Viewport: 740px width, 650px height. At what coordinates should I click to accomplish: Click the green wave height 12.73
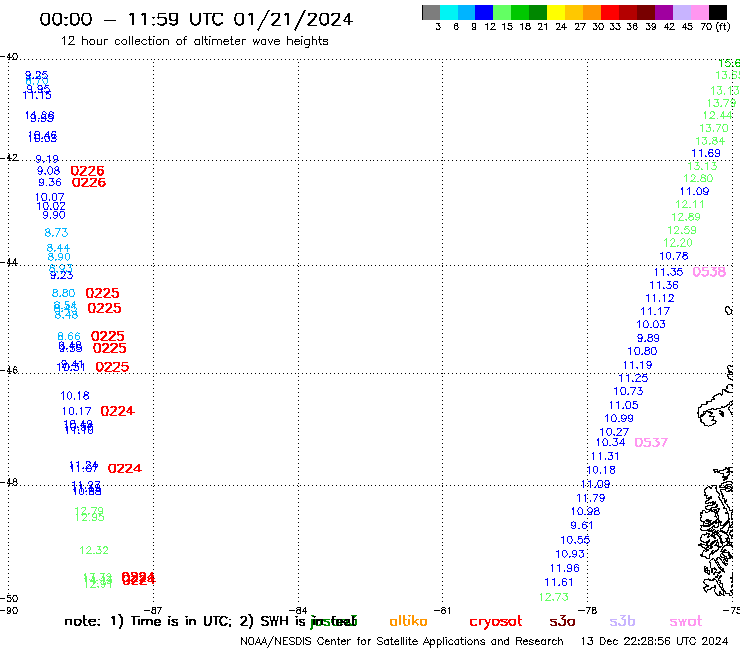(554, 597)
